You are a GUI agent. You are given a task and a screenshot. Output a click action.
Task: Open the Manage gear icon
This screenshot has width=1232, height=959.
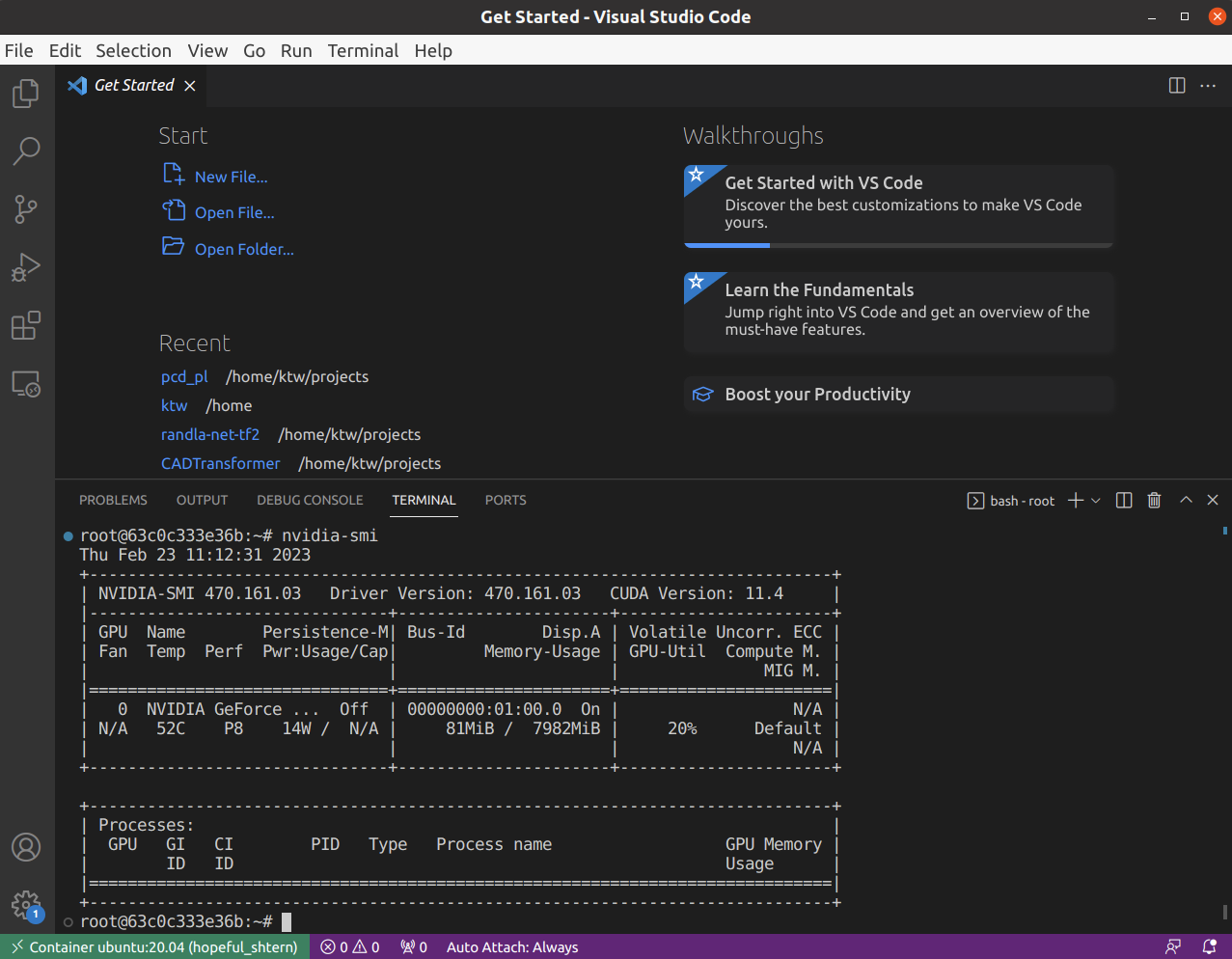[x=26, y=905]
